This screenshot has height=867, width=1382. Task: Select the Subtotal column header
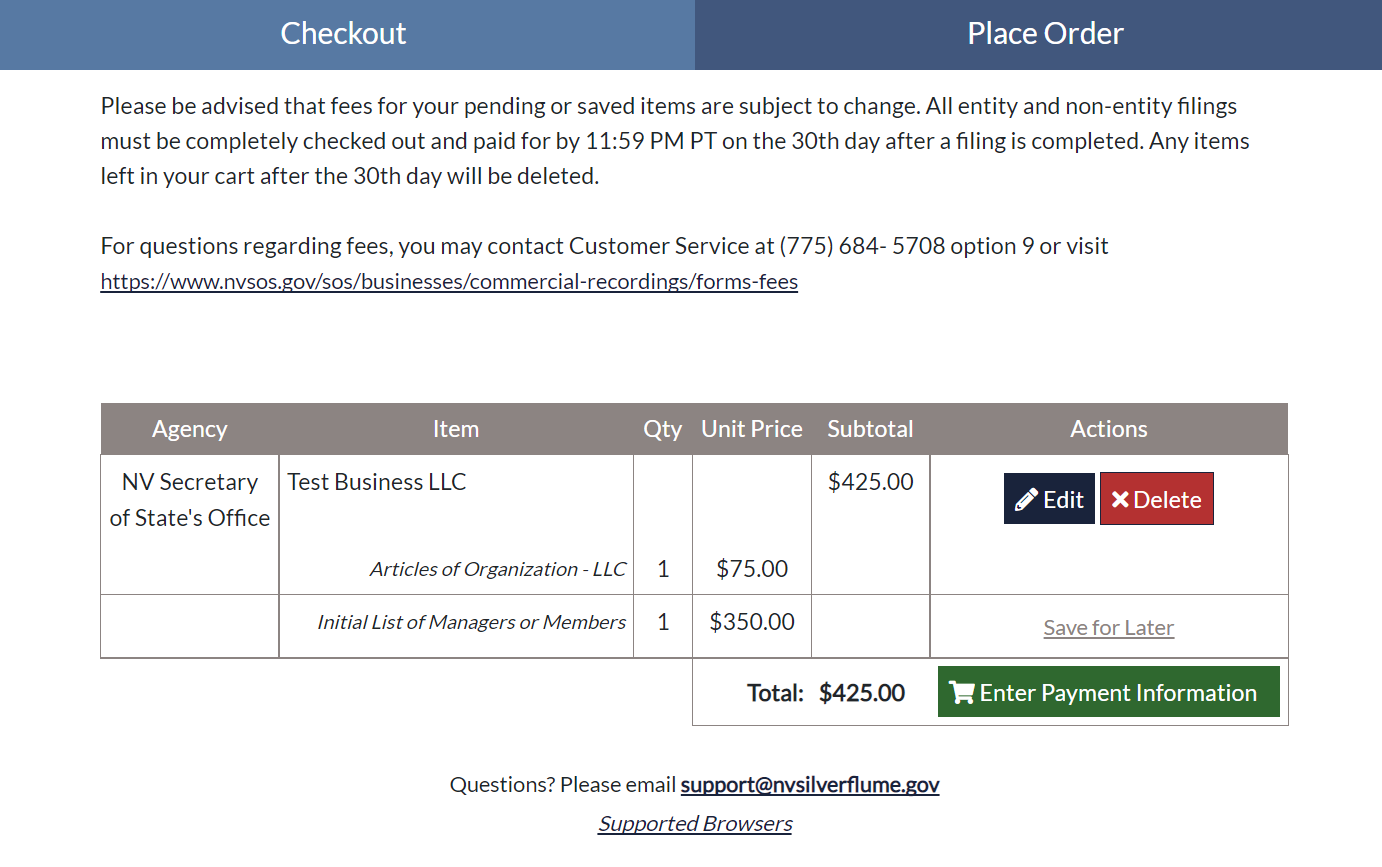pos(870,429)
